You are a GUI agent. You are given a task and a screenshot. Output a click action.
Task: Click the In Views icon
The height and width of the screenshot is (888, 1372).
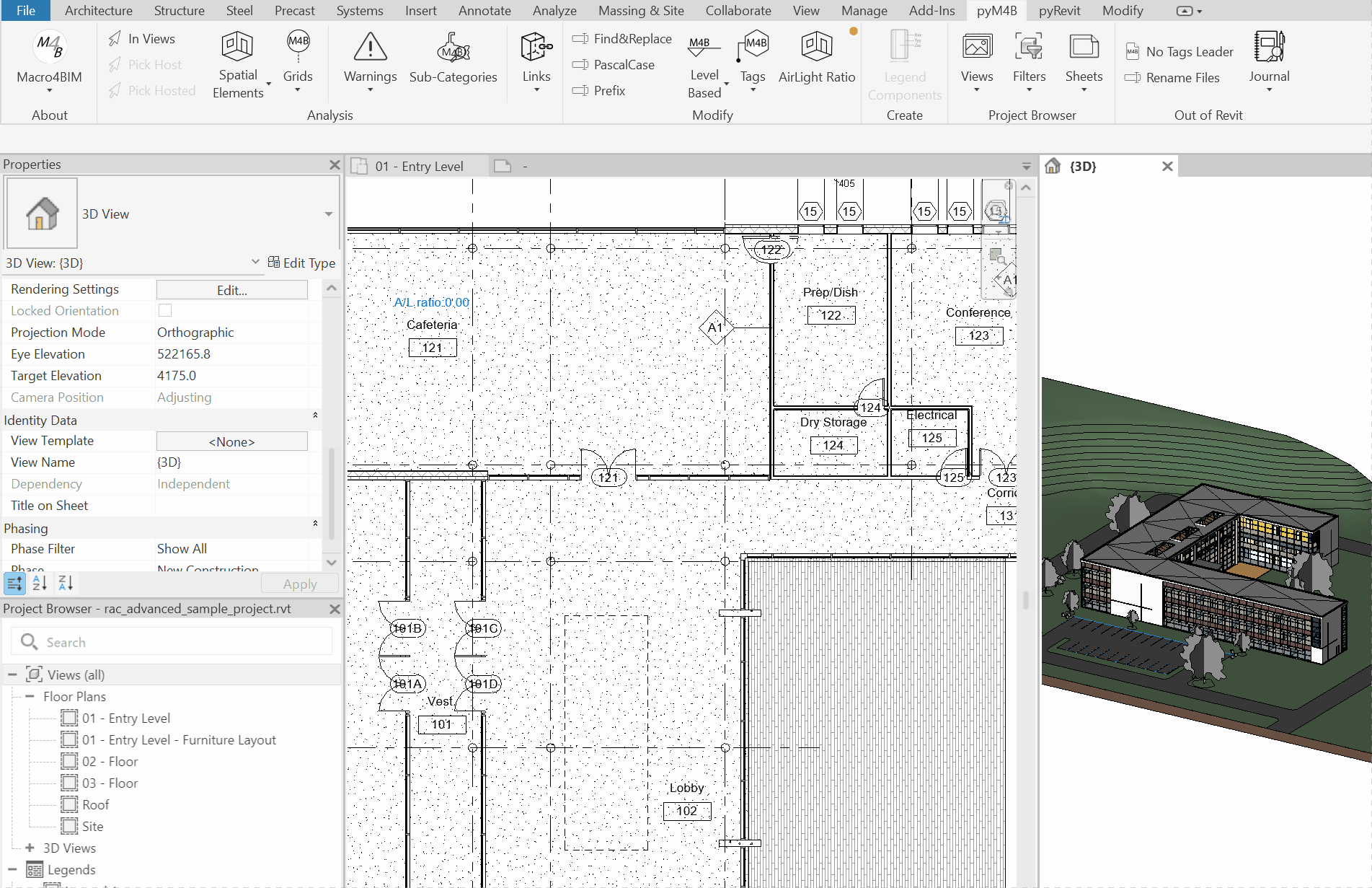tap(115, 39)
